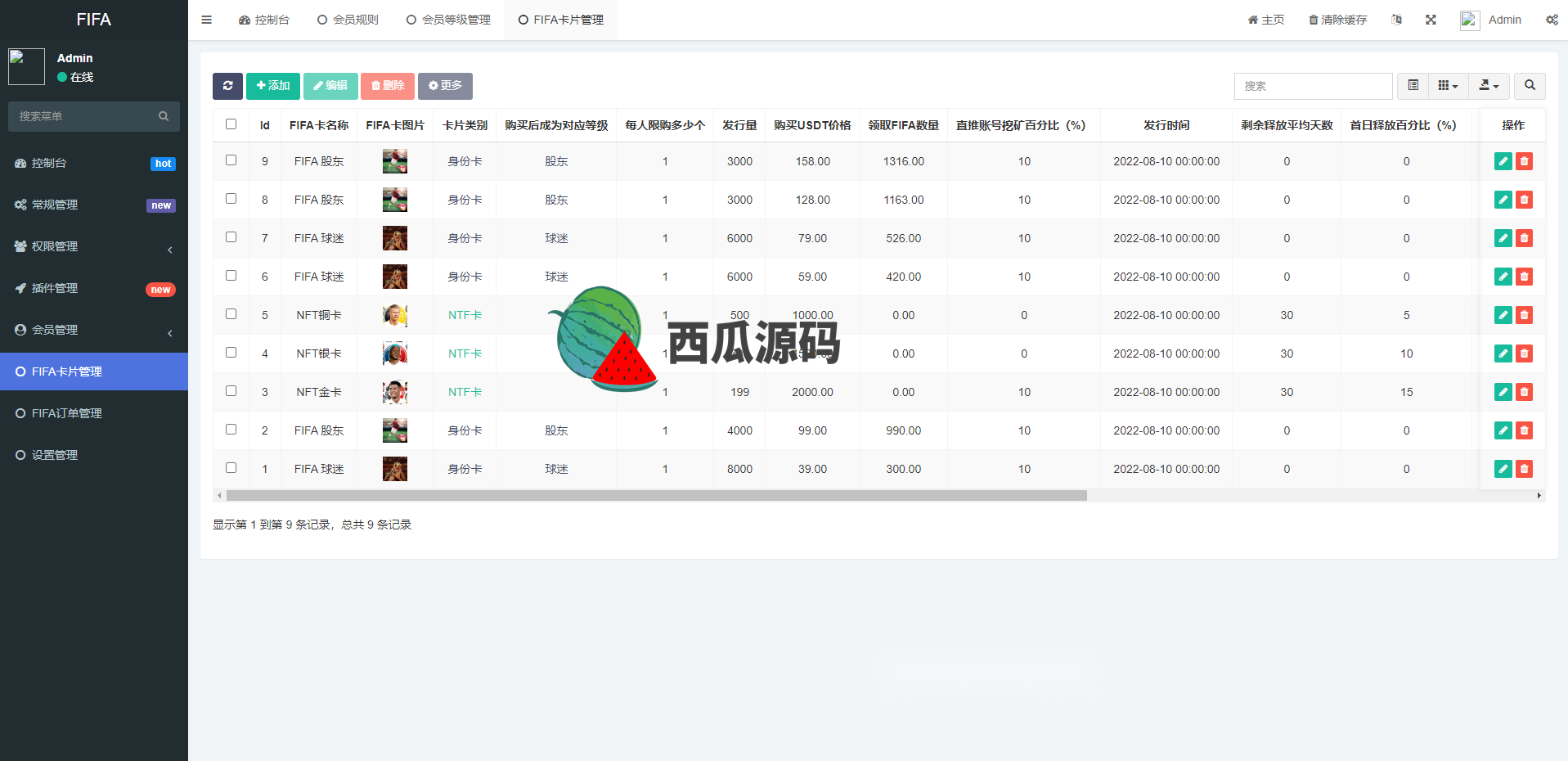Open the 更多 more actions dropdown
Image resolution: width=1568 pixels, height=761 pixels.
[445, 86]
